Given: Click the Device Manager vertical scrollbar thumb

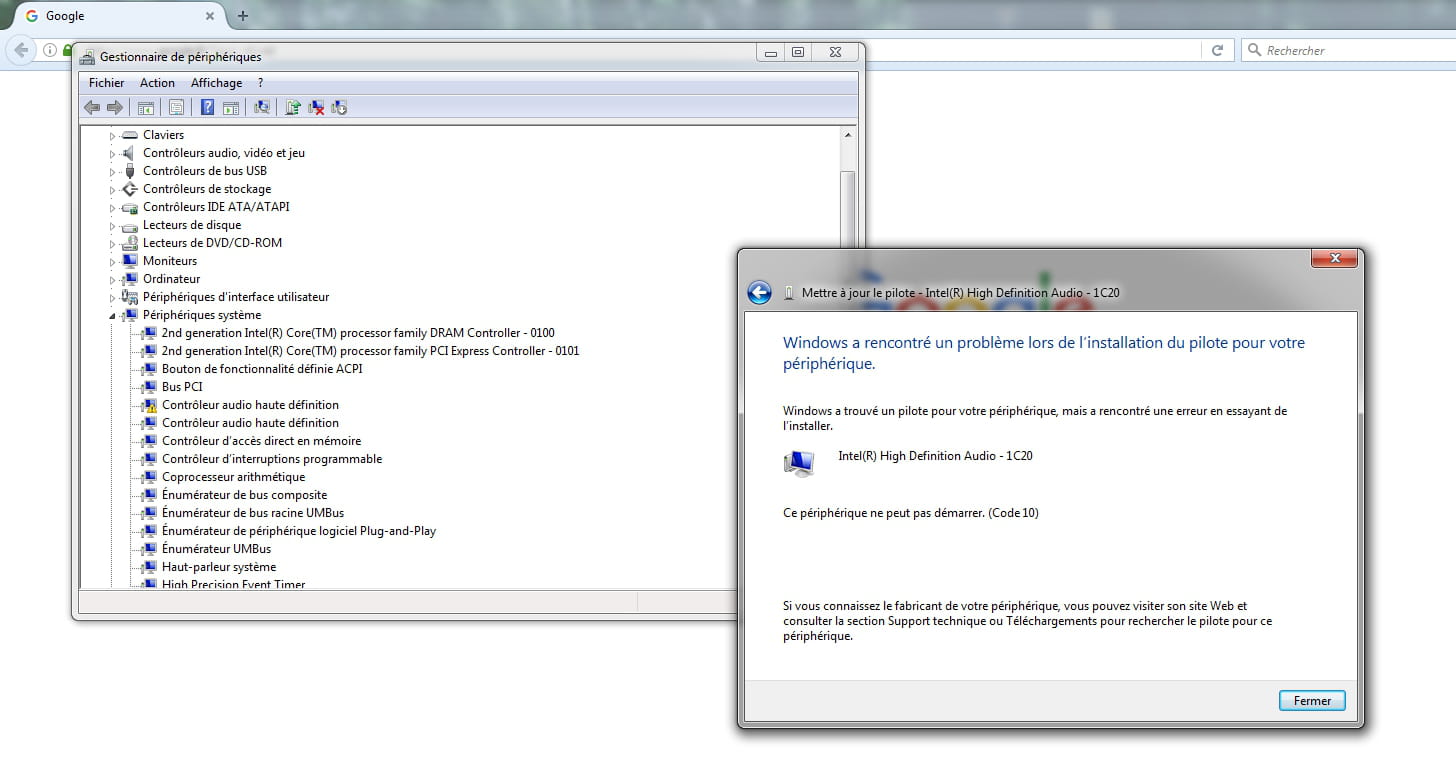Looking at the screenshot, I should pyautogui.click(x=848, y=210).
